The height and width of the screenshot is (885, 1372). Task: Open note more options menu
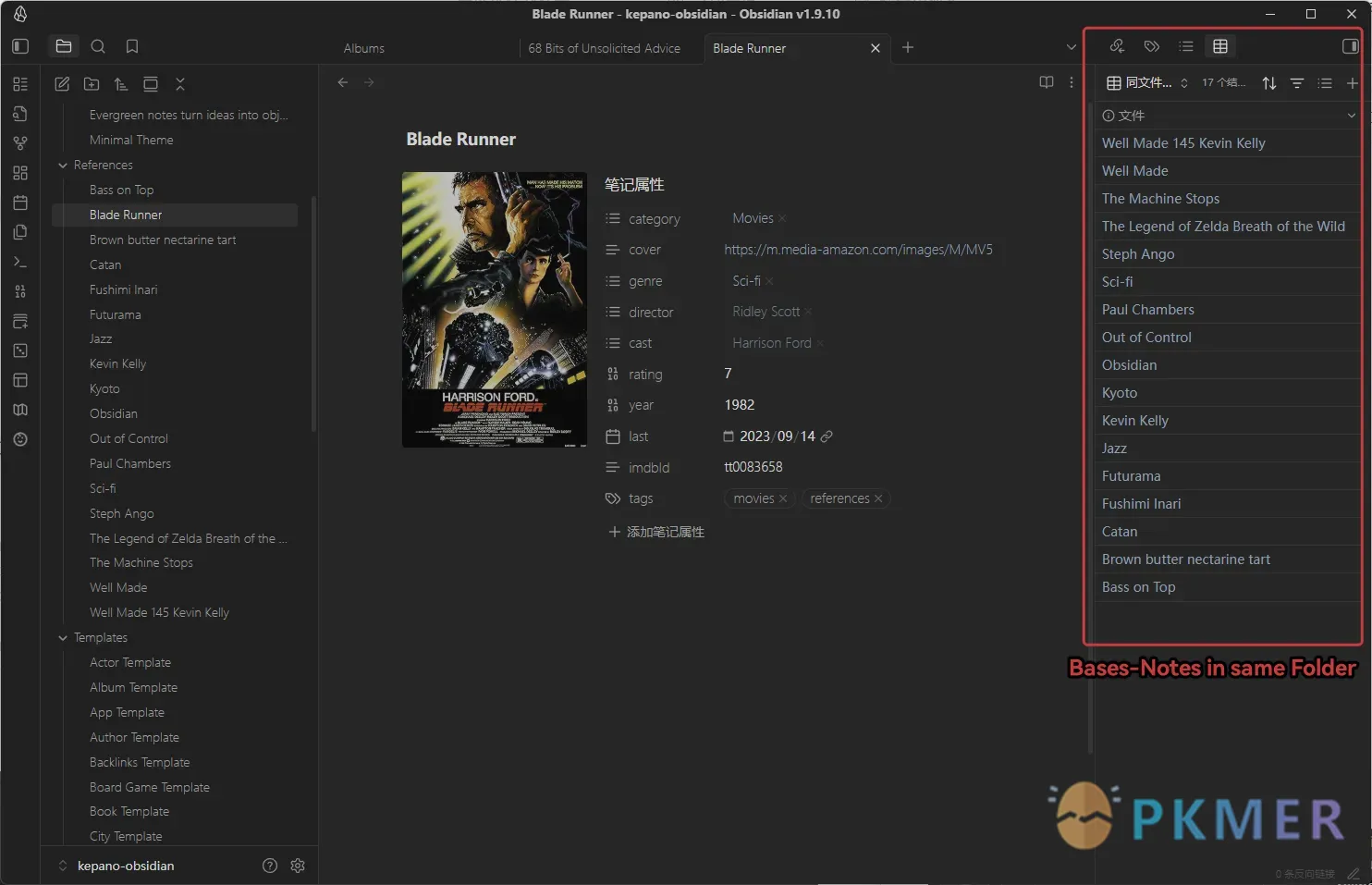(1072, 82)
